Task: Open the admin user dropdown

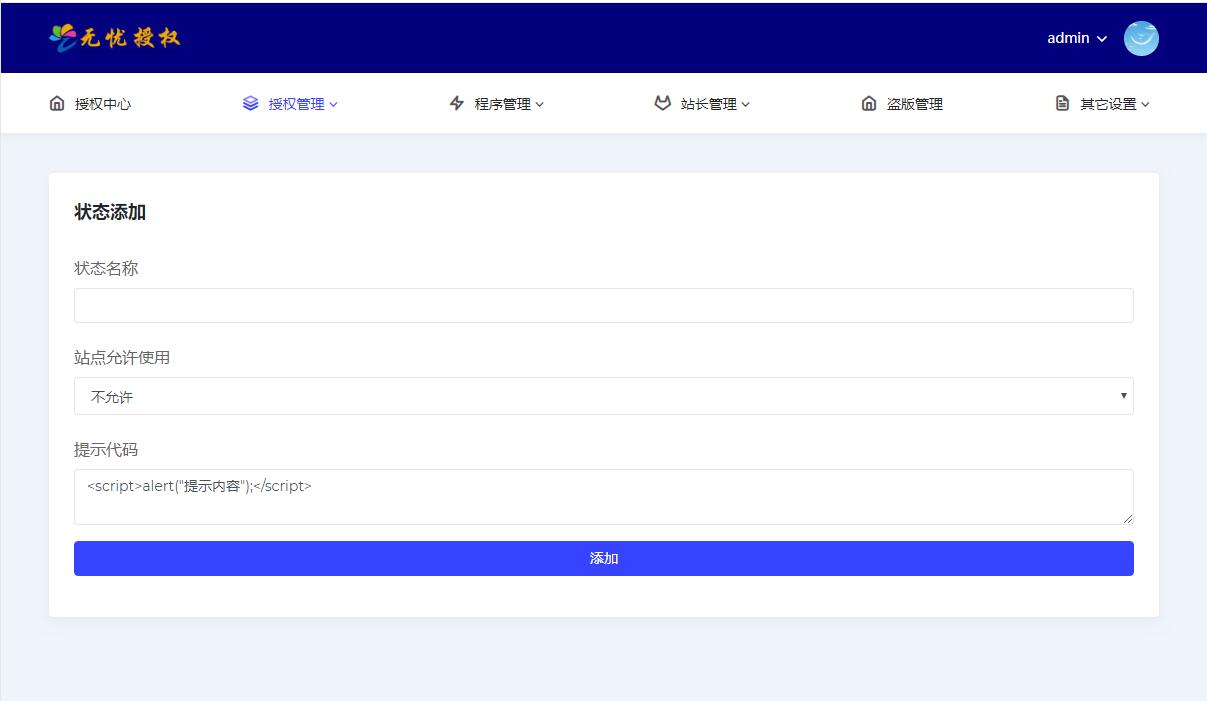Action: click(x=1077, y=38)
